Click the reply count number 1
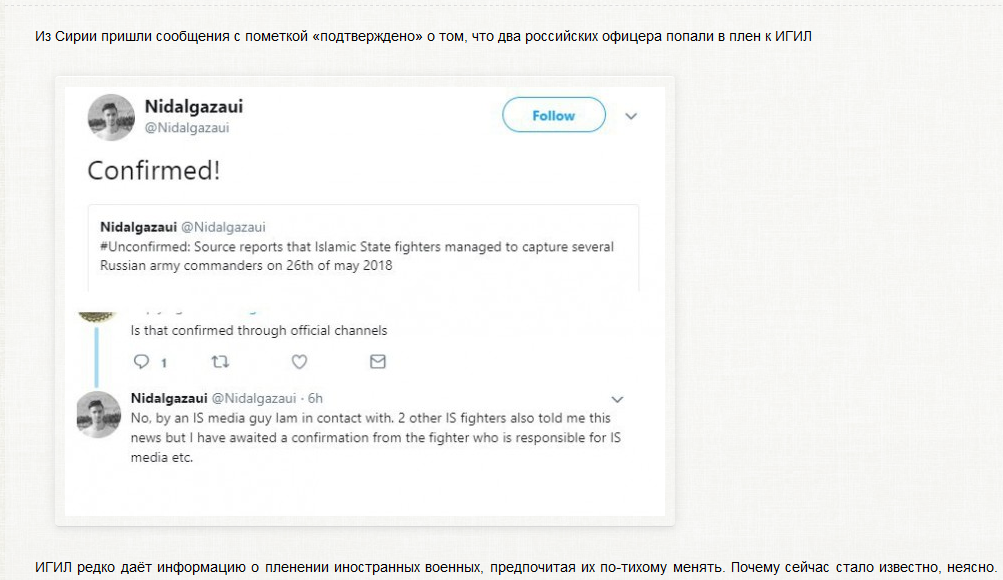This screenshot has width=1003, height=580. click(164, 363)
